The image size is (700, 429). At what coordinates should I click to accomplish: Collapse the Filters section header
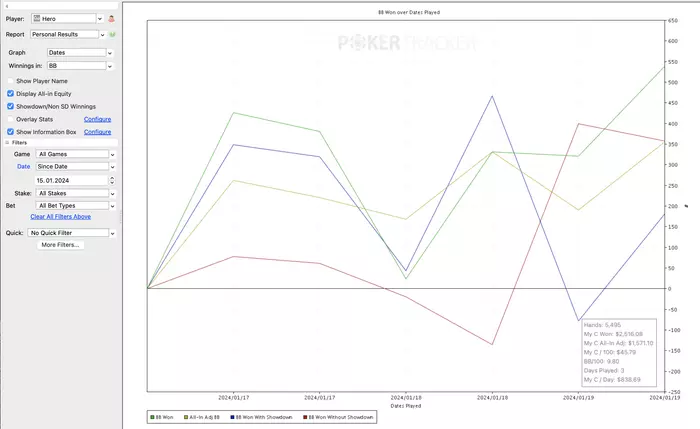(7, 142)
